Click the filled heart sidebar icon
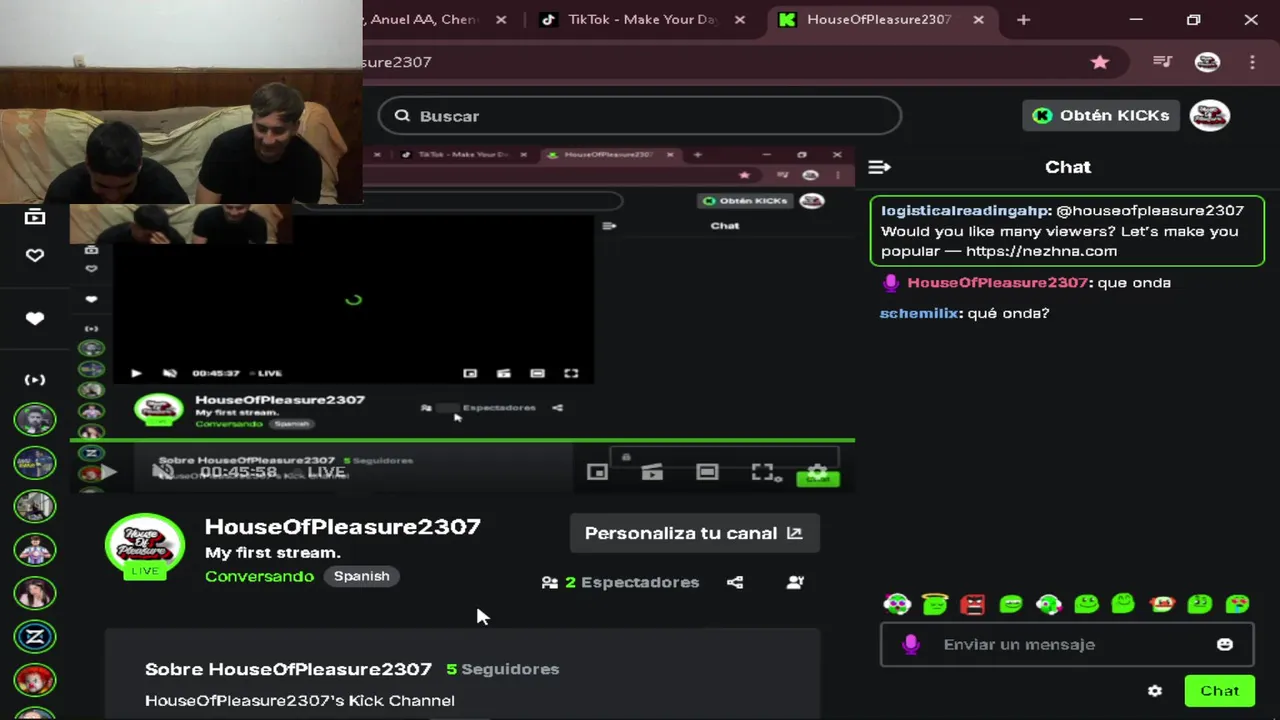This screenshot has height=720, width=1280. coord(35,318)
